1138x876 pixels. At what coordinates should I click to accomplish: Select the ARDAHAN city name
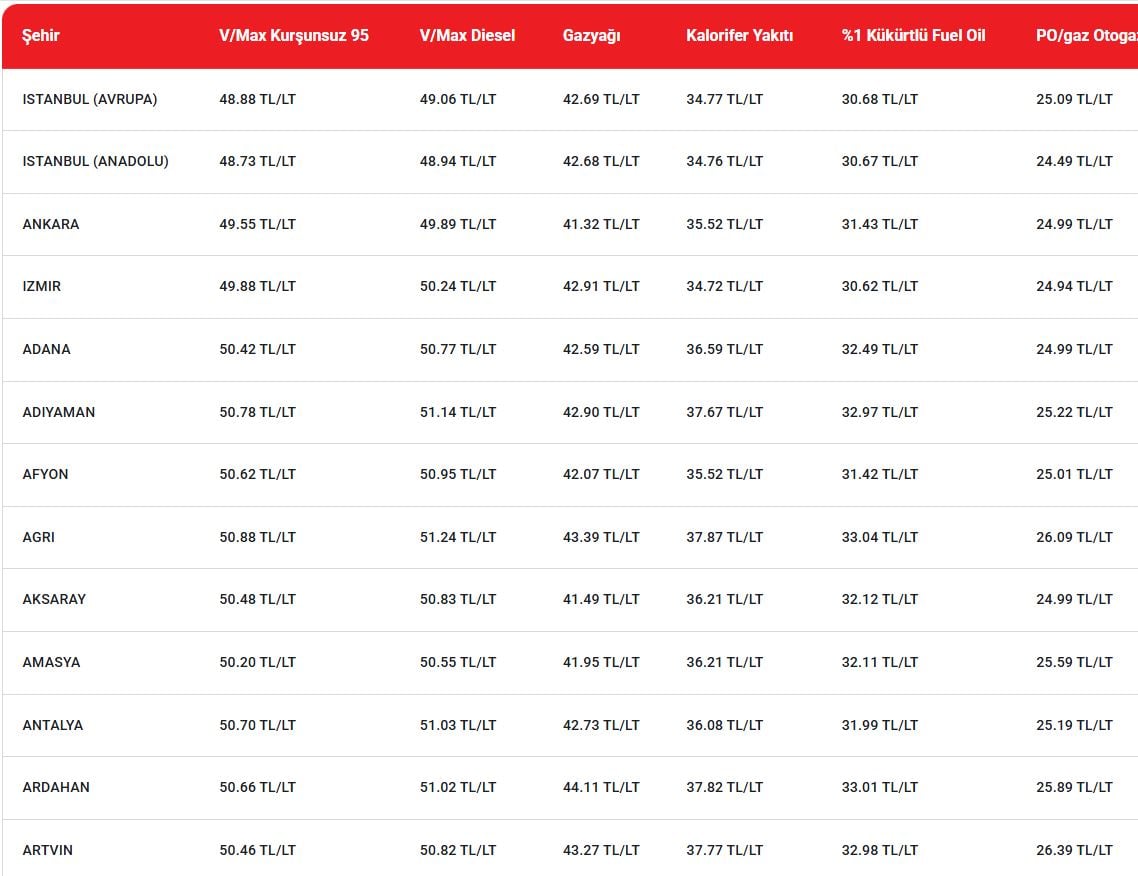56,787
